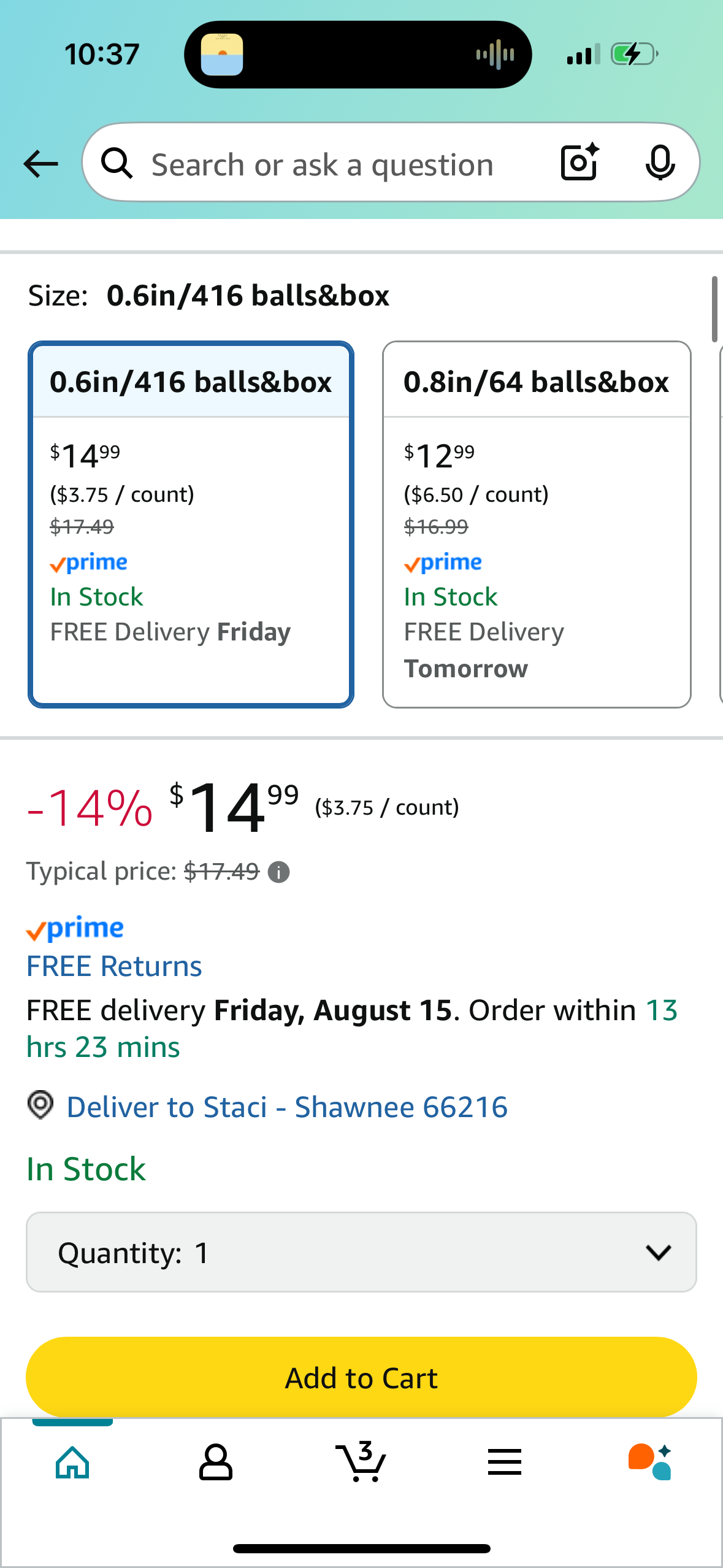Open the Rufus AI assistant icon
The height and width of the screenshot is (1568, 723).
[650, 1462]
